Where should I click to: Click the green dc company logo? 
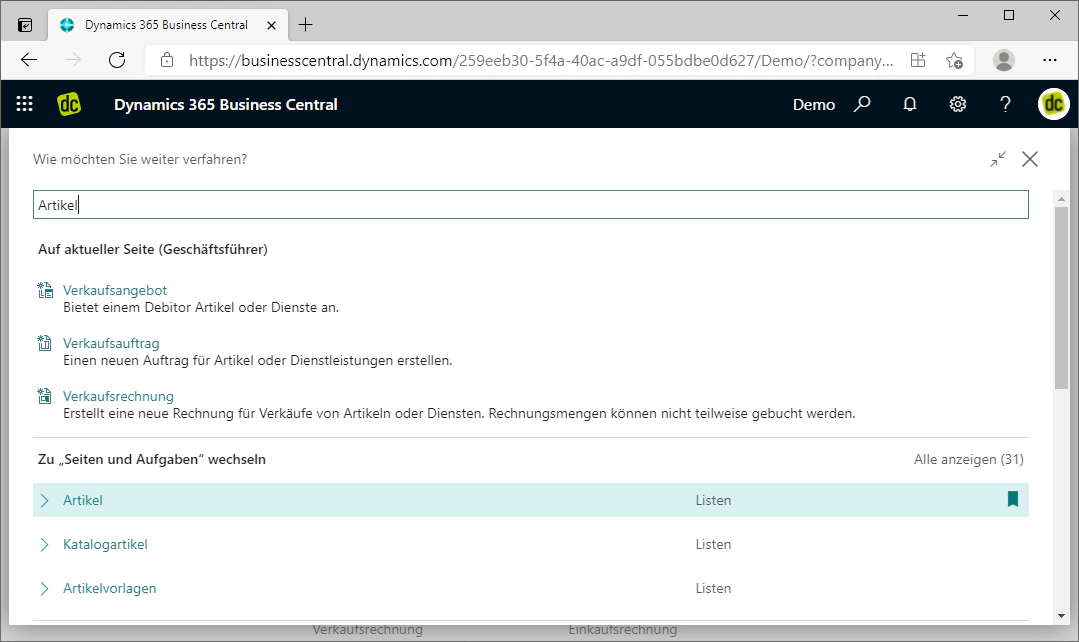click(x=69, y=104)
